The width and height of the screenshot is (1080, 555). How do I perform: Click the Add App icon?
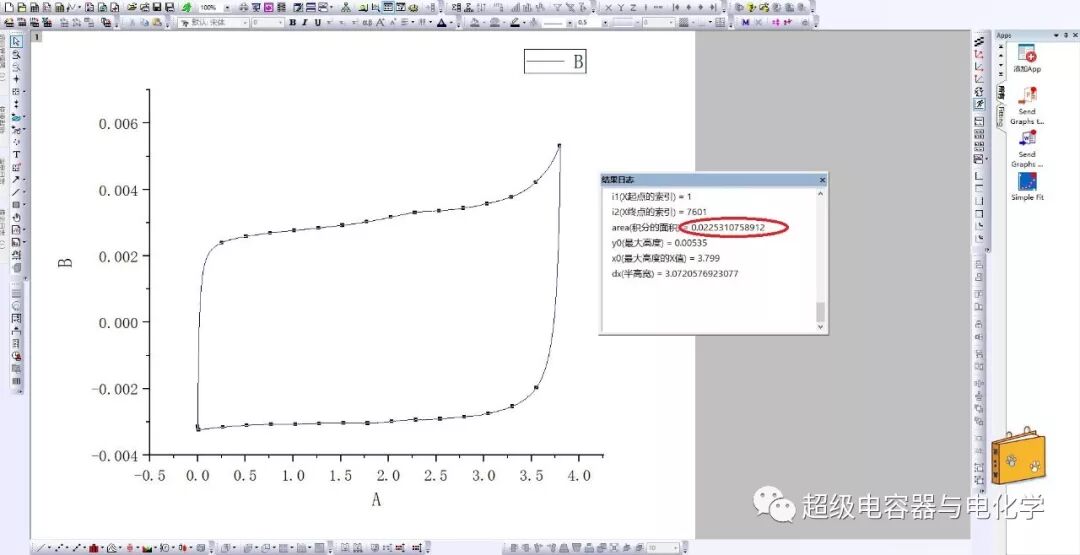coord(1027,54)
